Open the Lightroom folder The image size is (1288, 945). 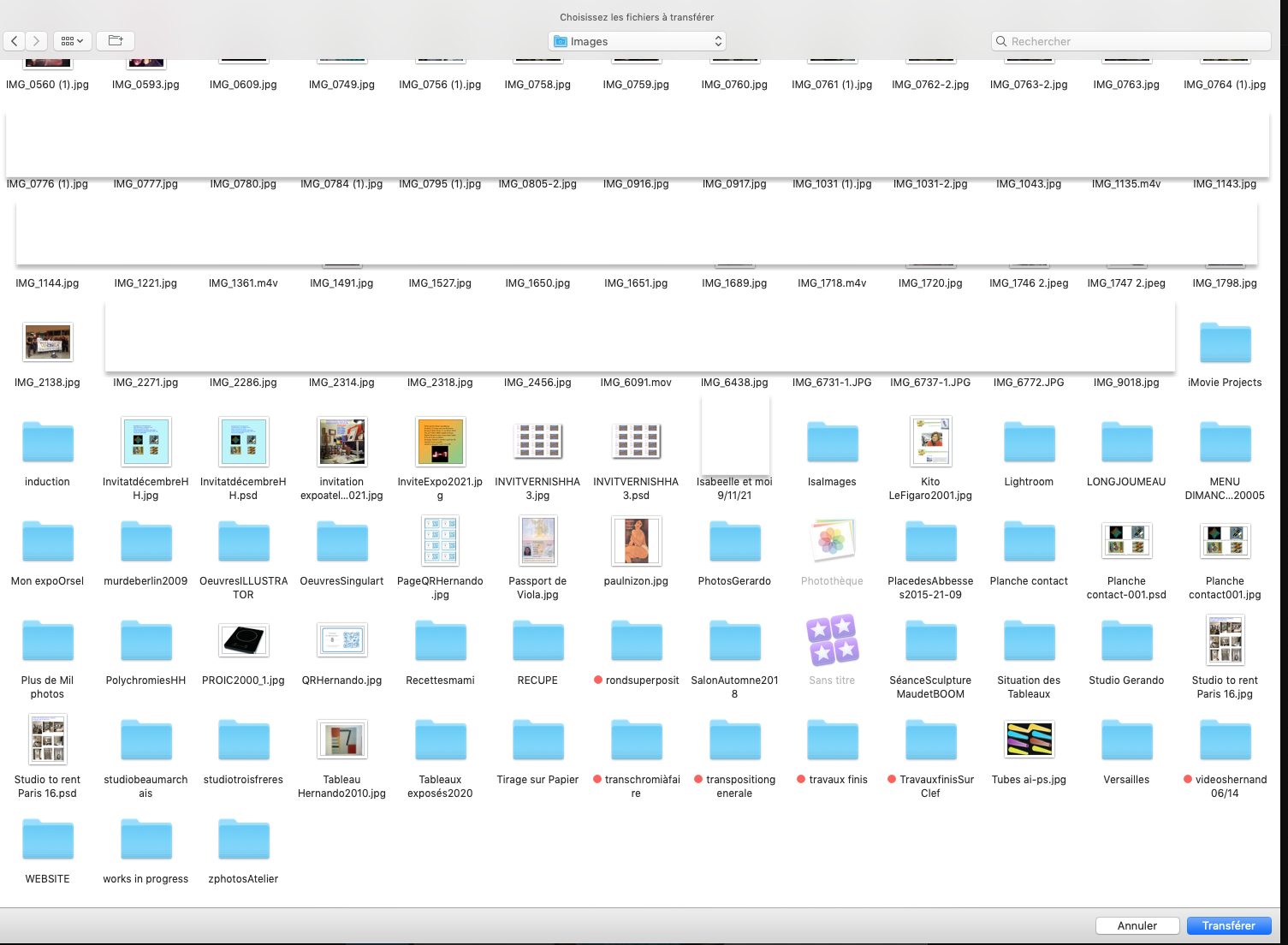[x=1029, y=443]
